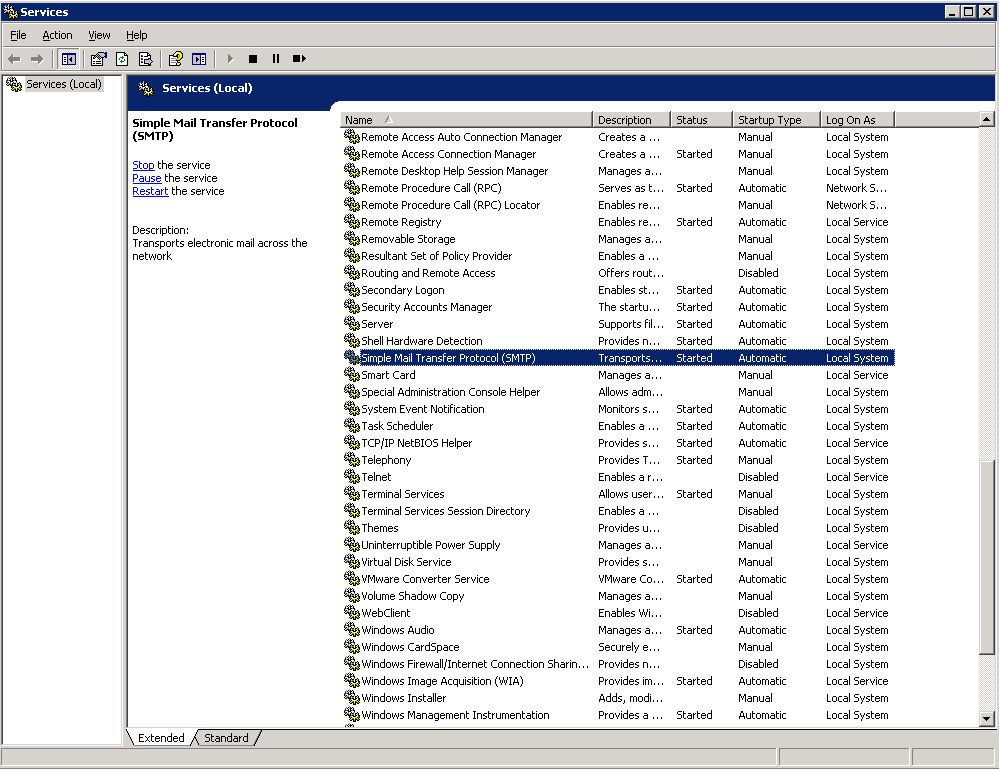Sort by the Name column header
Viewport: 999px width, 769px height.
(466, 120)
